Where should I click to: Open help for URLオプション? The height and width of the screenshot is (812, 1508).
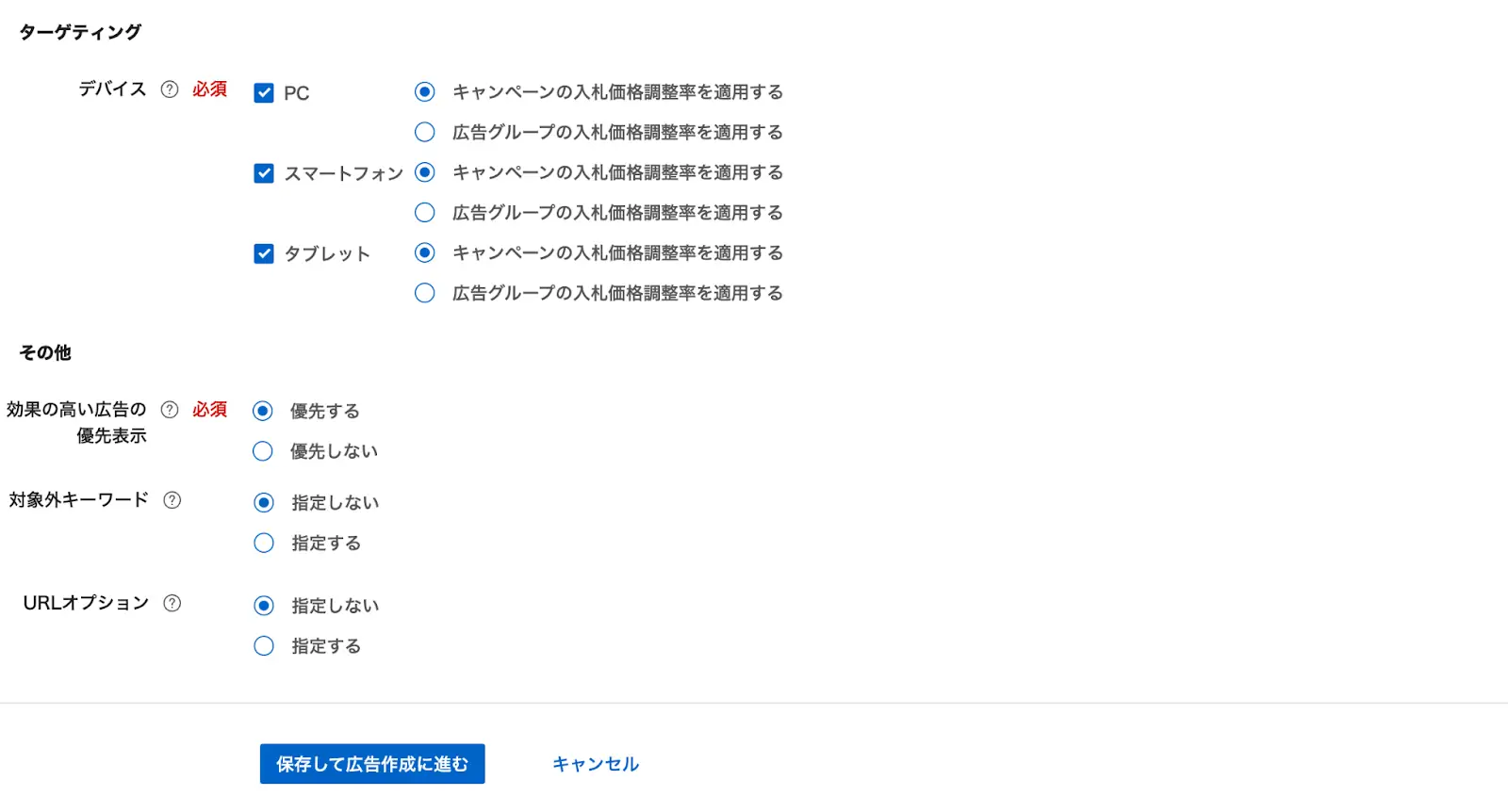(x=172, y=603)
